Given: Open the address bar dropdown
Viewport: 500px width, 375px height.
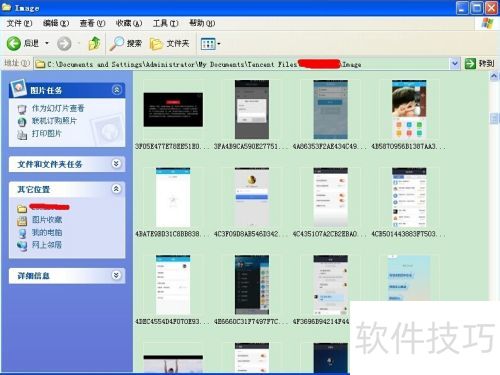Looking at the screenshot, I should [455, 63].
